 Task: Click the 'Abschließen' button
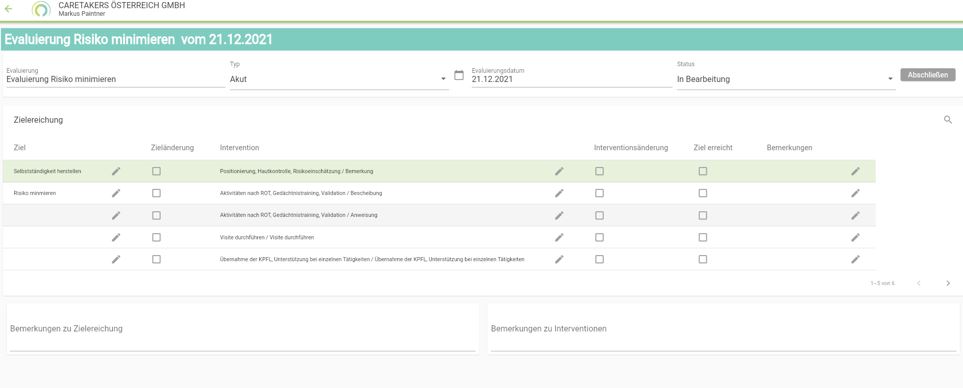(927, 75)
